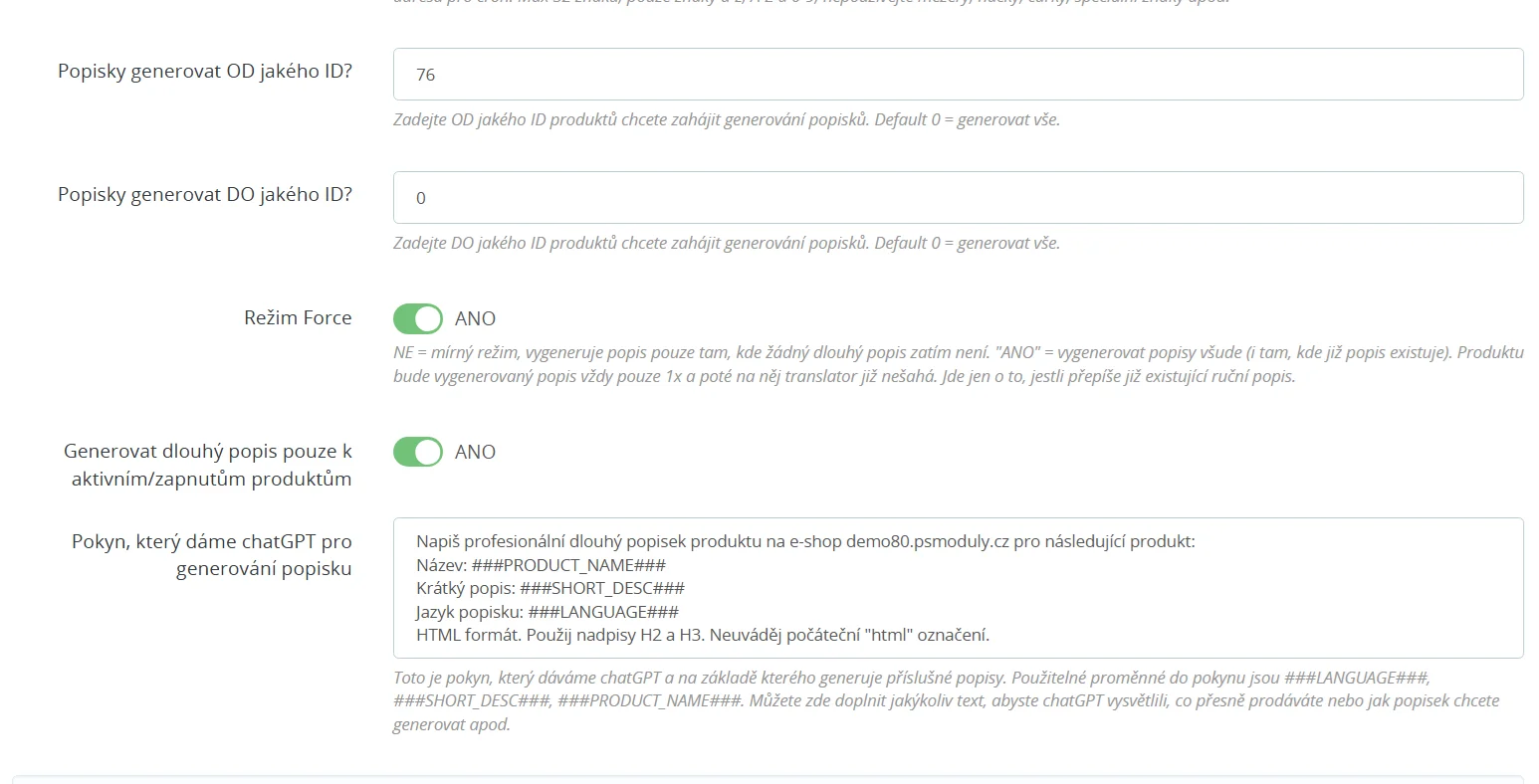
Task: Click the help text below the OD ID field
Action: point(726,120)
